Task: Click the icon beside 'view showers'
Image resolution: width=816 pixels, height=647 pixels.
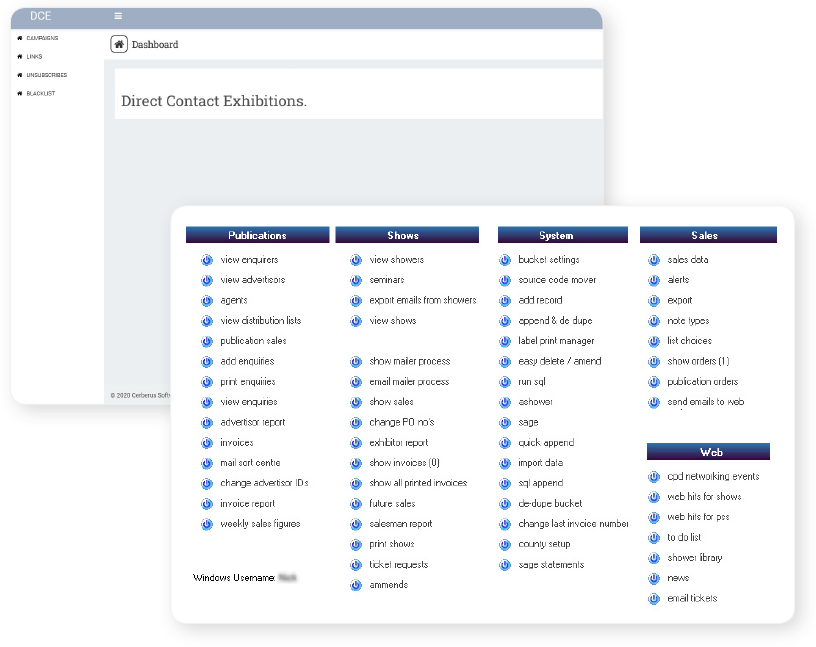Action: pos(355,259)
